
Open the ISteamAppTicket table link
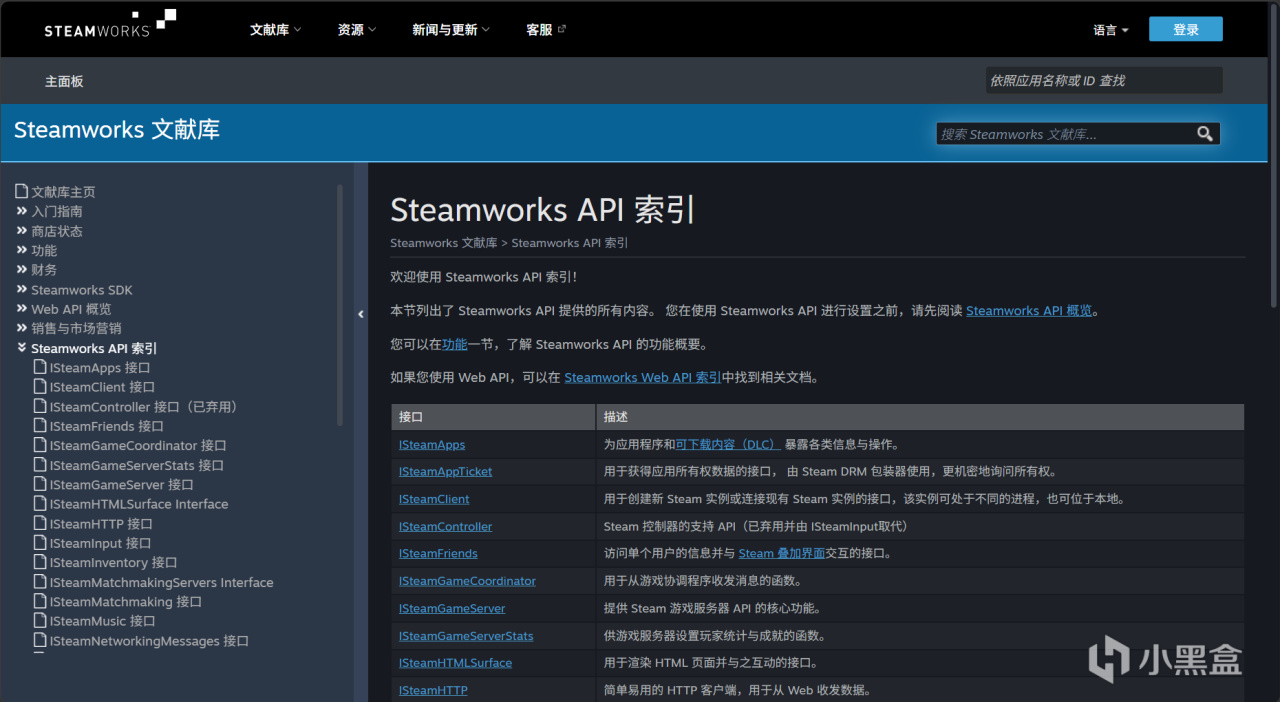pyautogui.click(x=445, y=471)
